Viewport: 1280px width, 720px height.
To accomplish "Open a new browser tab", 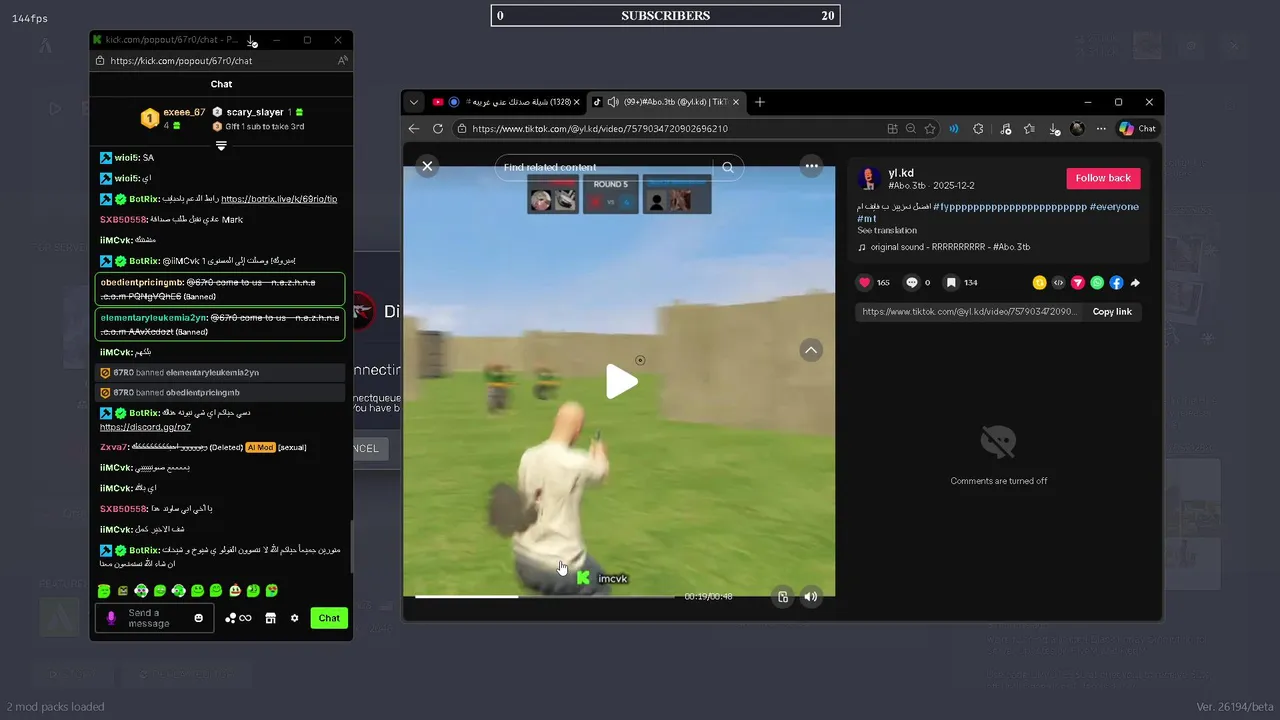I will pos(760,102).
